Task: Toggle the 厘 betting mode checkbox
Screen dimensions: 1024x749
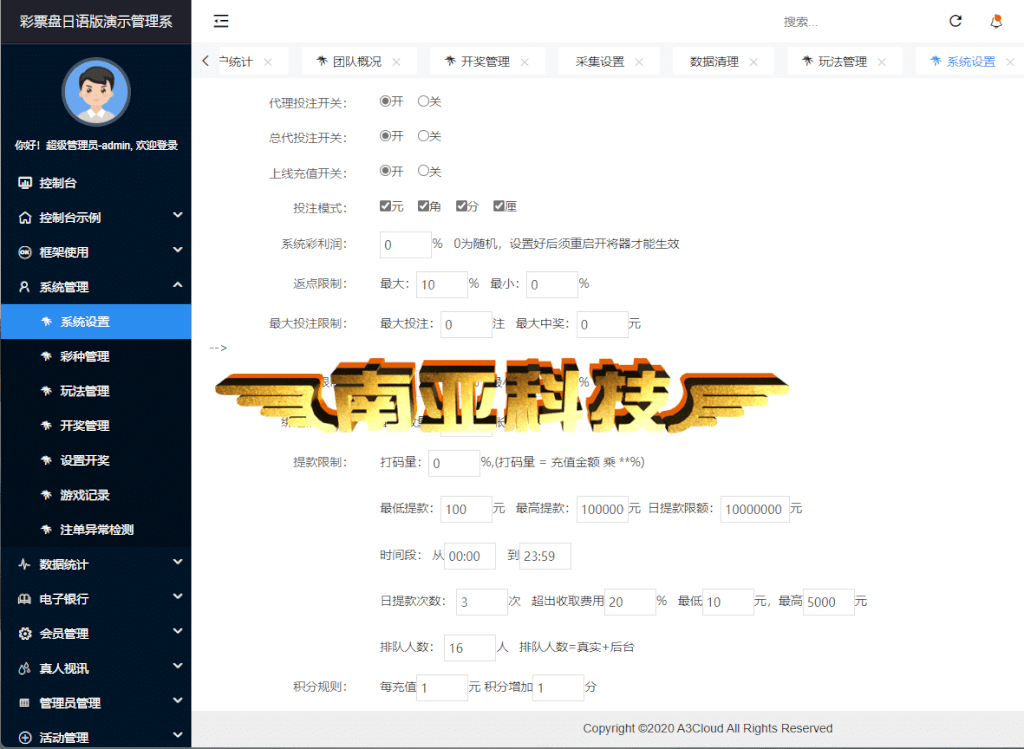Action: coord(499,206)
